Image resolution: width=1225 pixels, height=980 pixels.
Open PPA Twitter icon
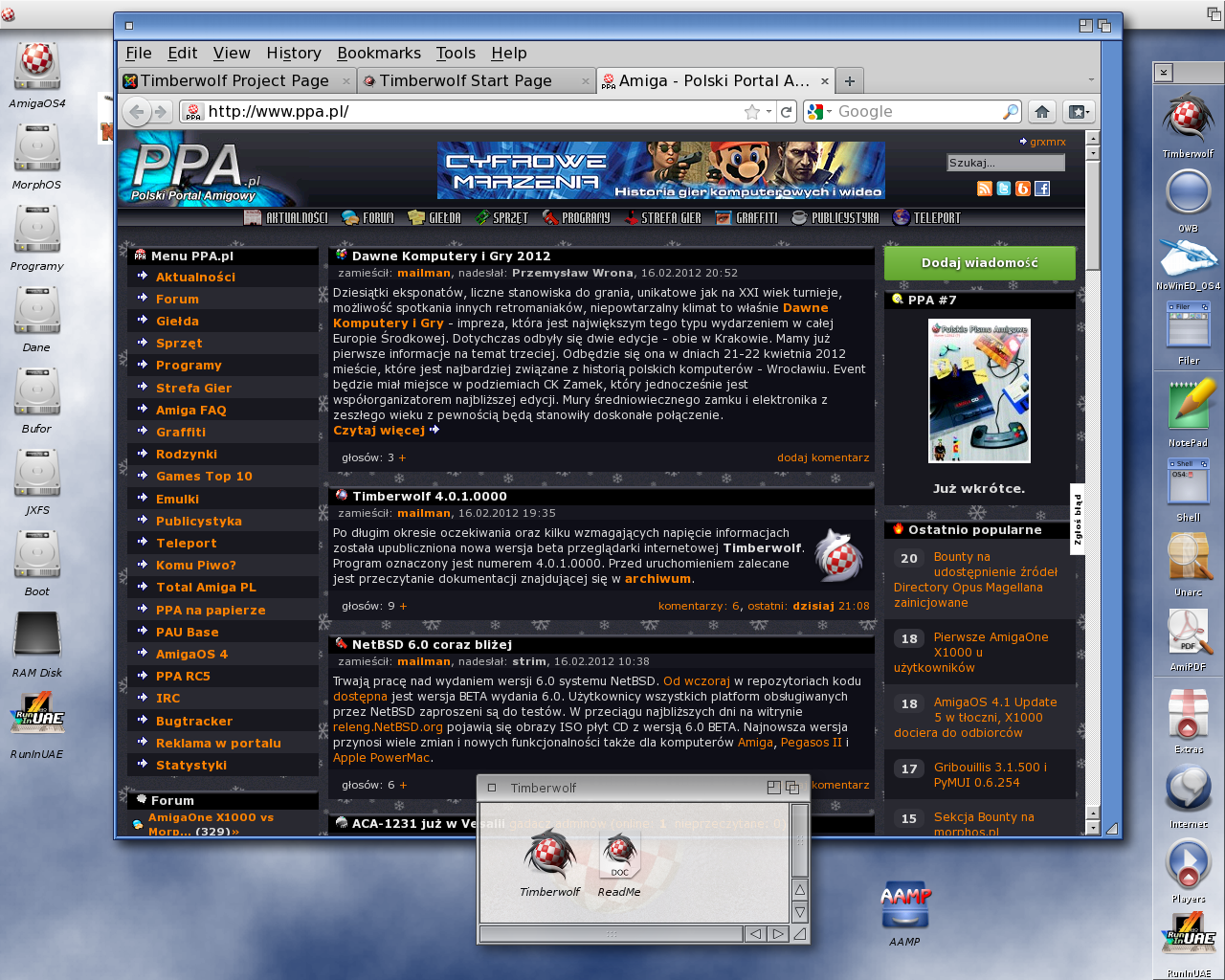1003,189
